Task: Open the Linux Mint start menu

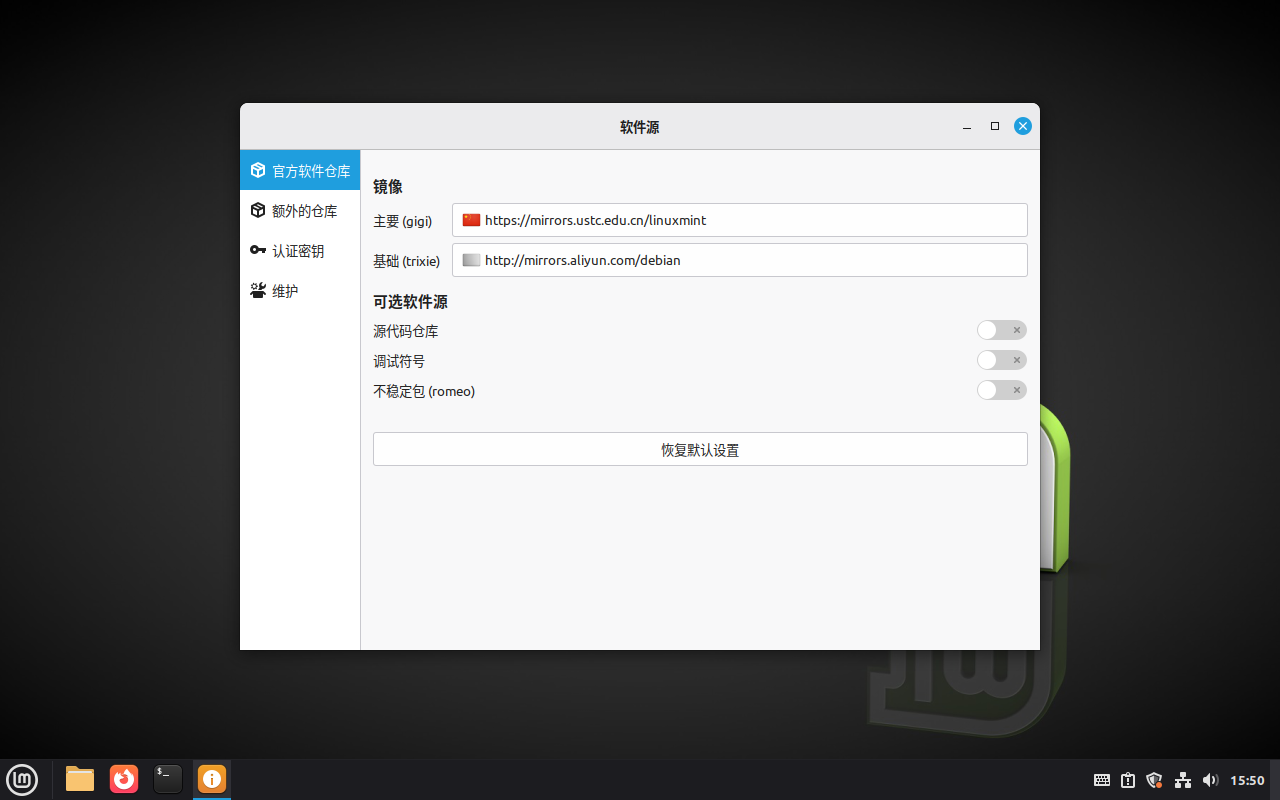Action: (x=22, y=779)
